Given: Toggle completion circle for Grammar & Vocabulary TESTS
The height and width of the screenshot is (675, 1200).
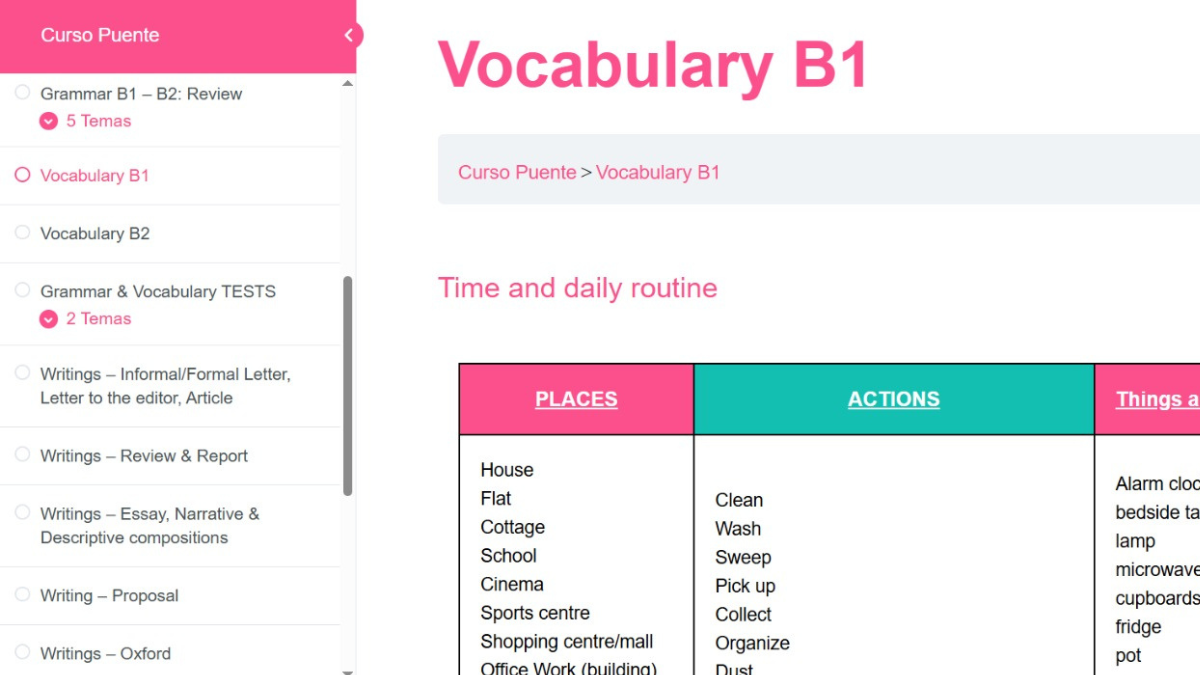Looking at the screenshot, I should pyautogui.click(x=21, y=291).
